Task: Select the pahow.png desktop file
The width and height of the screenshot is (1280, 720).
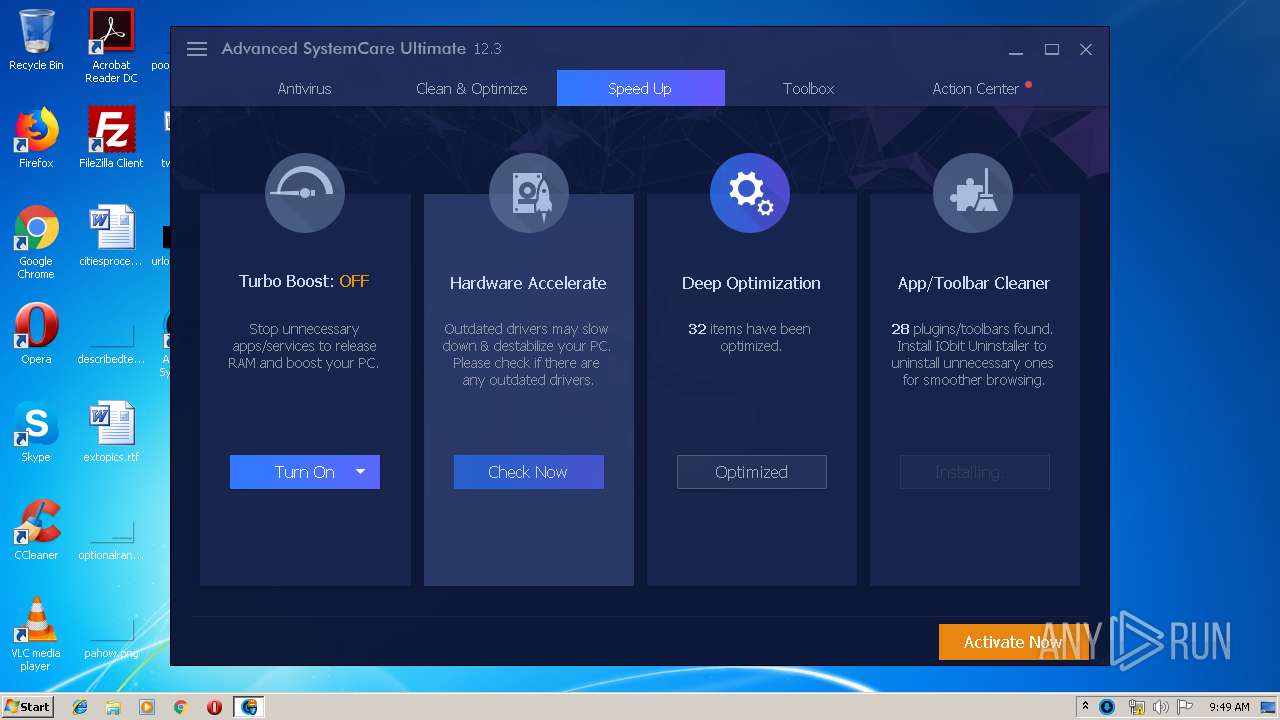Action: pos(111,637)
